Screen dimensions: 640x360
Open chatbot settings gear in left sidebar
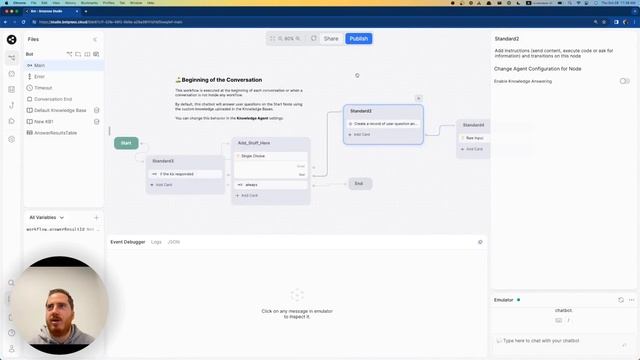11,139
